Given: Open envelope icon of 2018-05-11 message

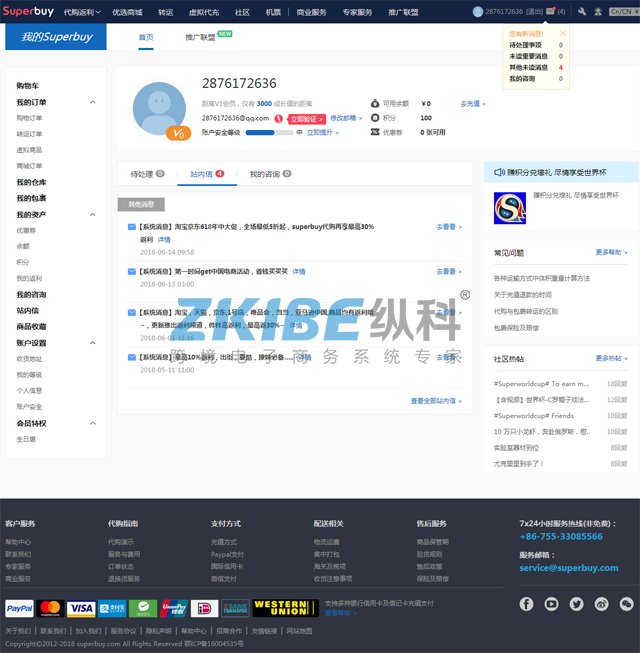Looking at the screenshot, I should tap(132, 357).
